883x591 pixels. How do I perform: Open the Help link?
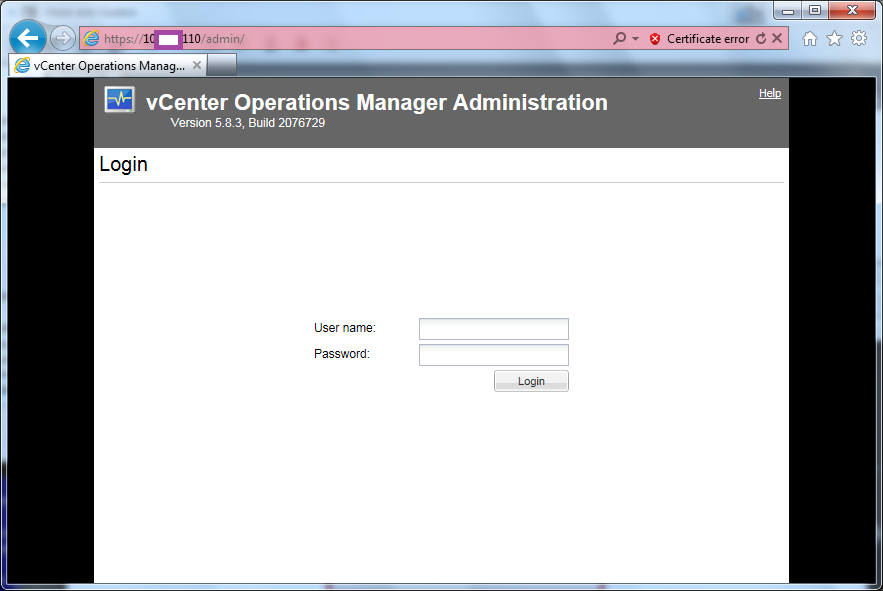click(x=770, y=94)
